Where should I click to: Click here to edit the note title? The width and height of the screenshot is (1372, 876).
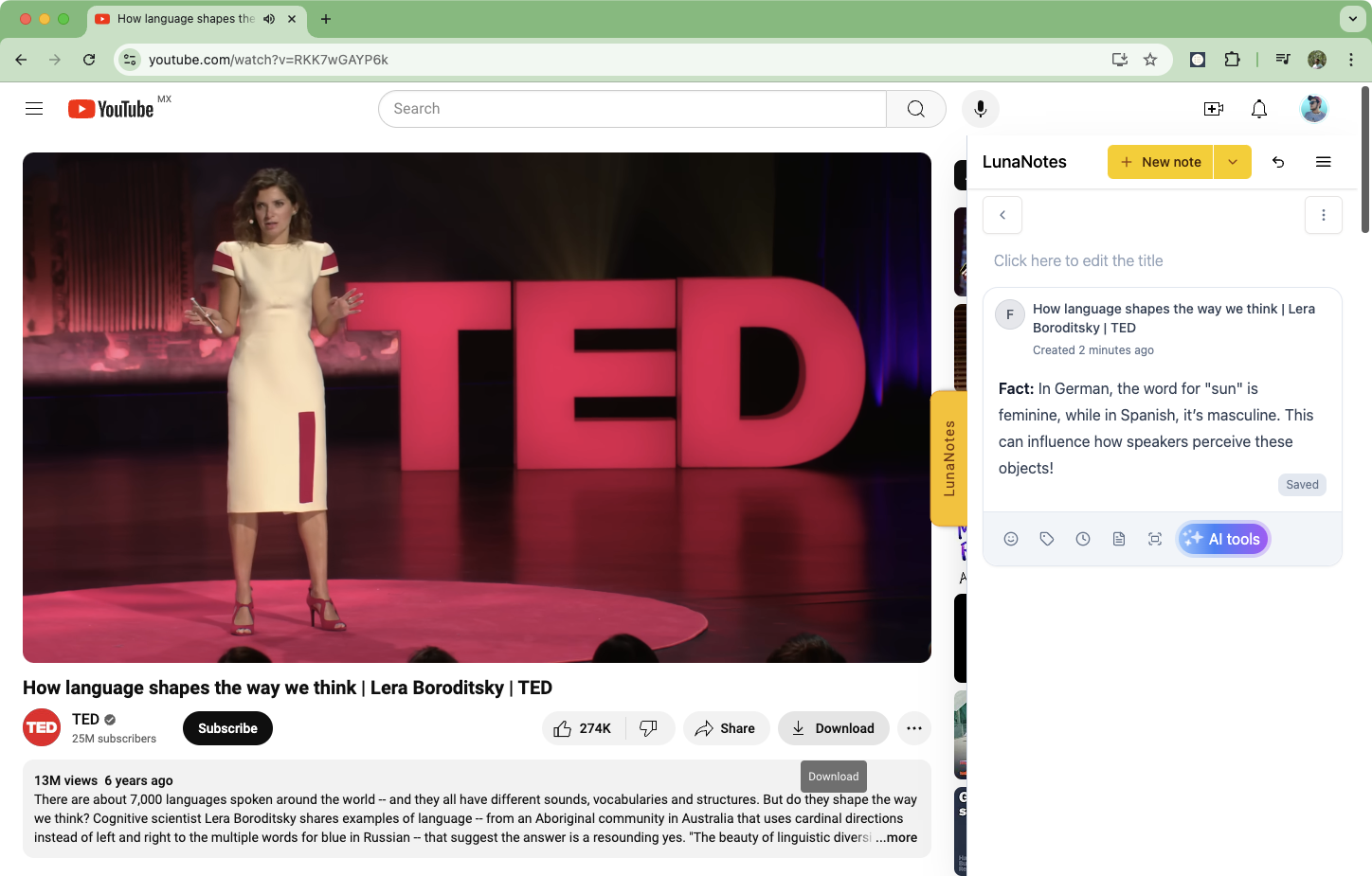[1078, 260]
